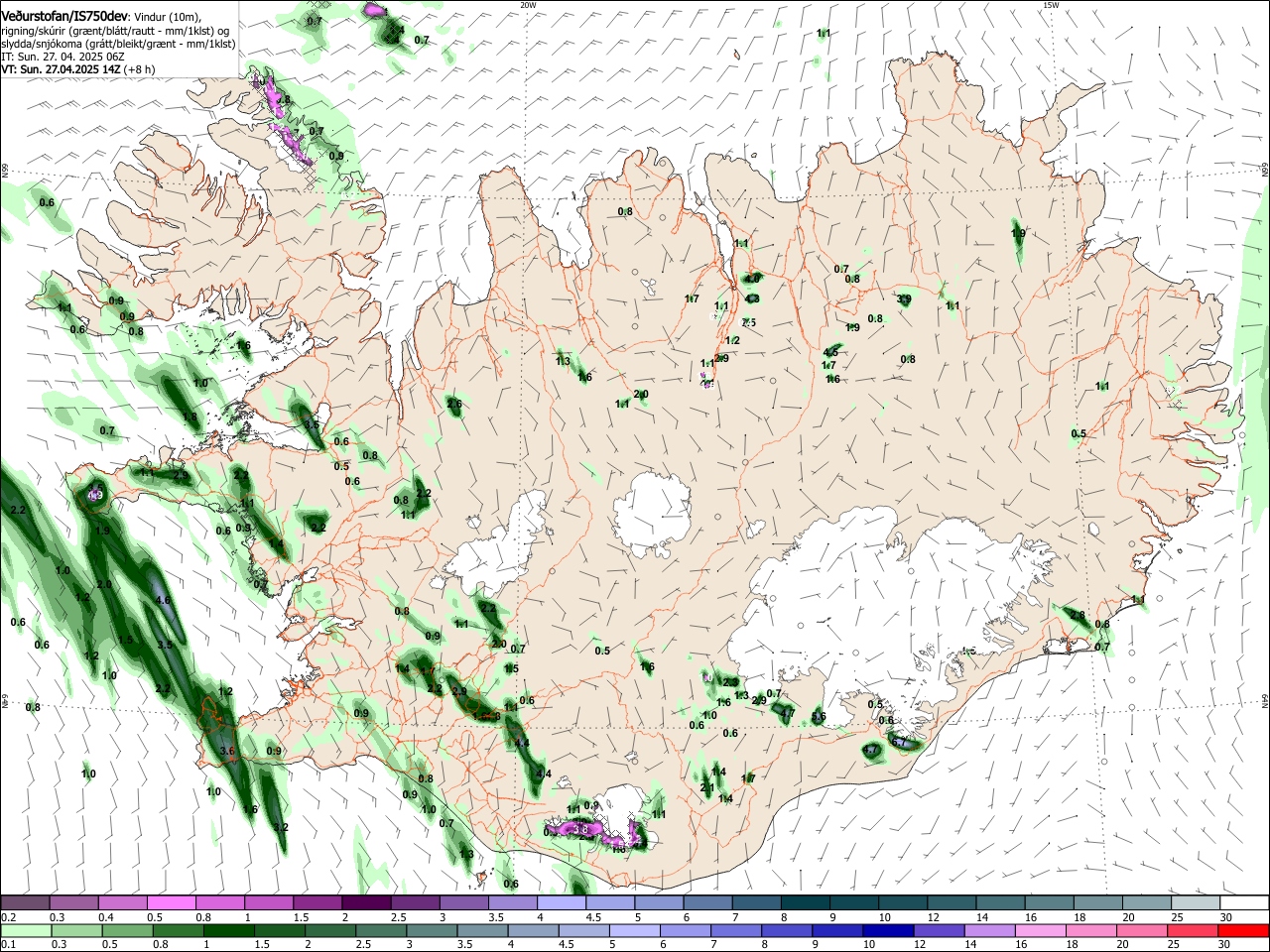The image size is (1270, 952).
Task: Pick the 0.3–0.5 green bottom-row swatch
Action: click(74, 931)
